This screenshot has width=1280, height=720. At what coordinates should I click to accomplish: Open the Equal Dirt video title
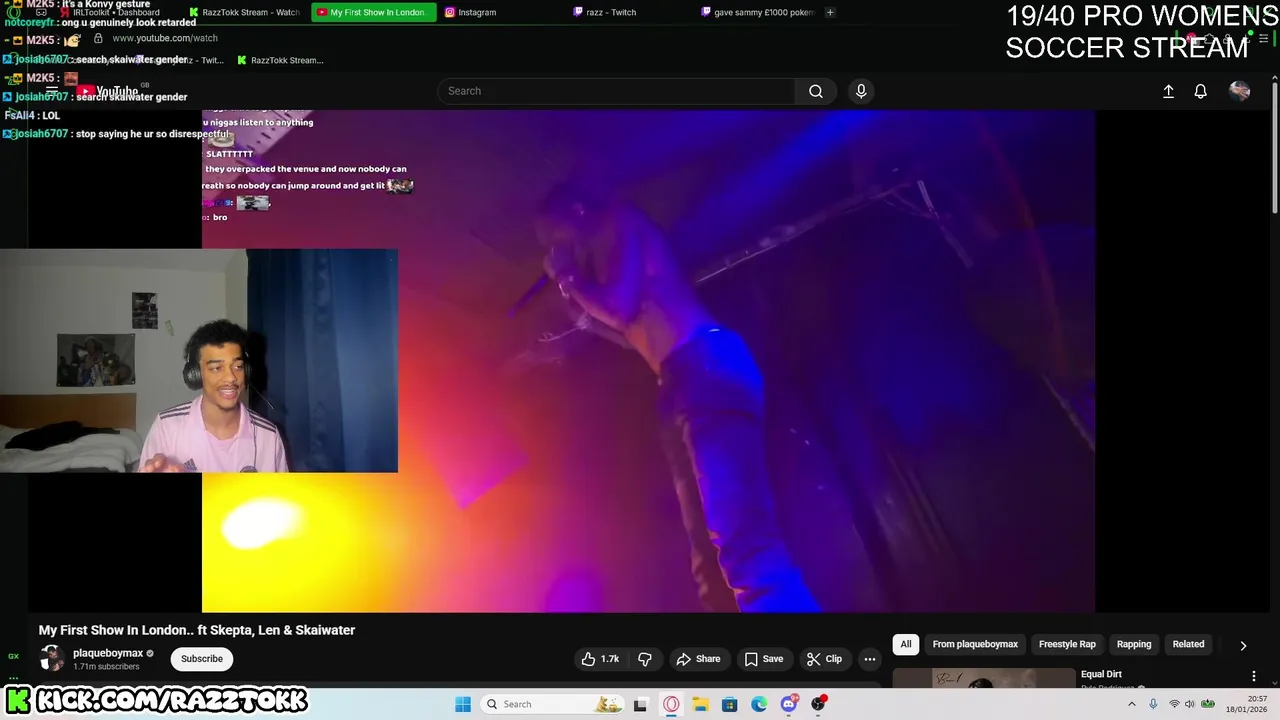coord(1101,674)
